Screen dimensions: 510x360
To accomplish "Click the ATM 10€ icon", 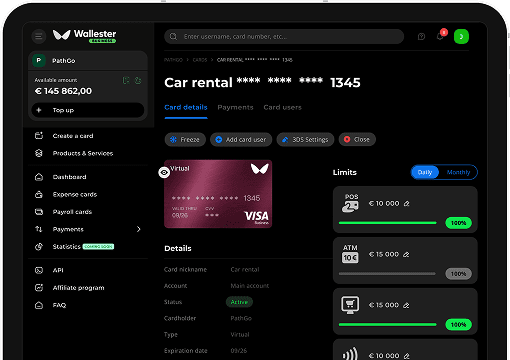I will 350,254.
